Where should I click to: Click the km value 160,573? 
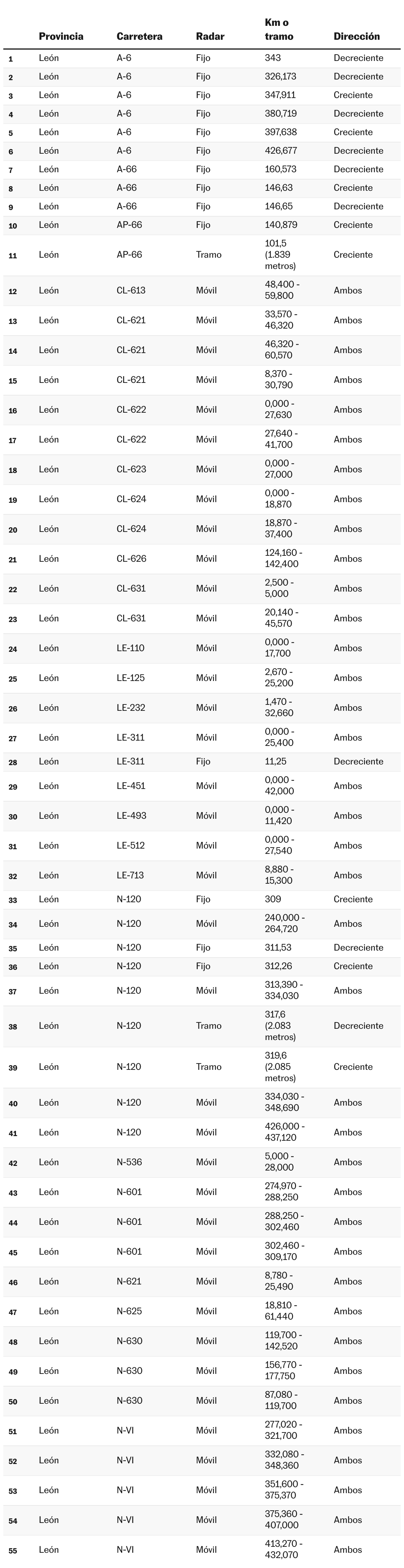[x=280, y=169]
